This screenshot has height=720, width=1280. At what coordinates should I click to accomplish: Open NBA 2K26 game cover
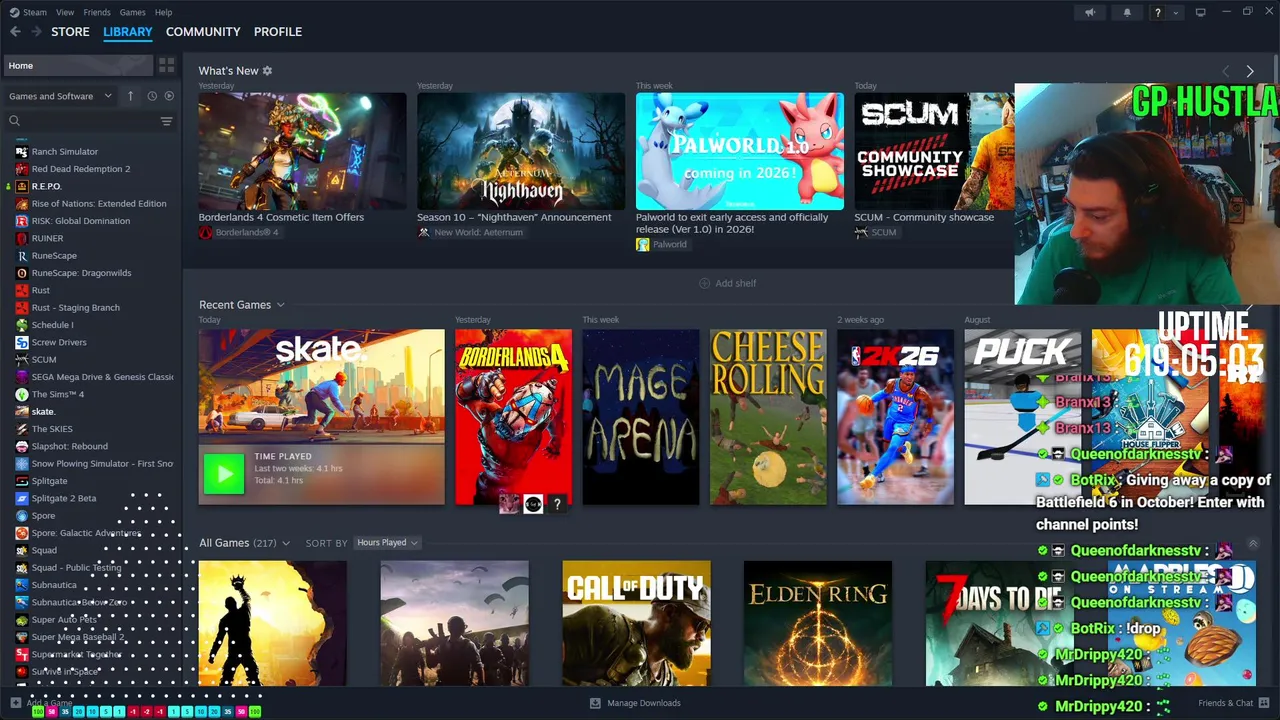(896, 417)
